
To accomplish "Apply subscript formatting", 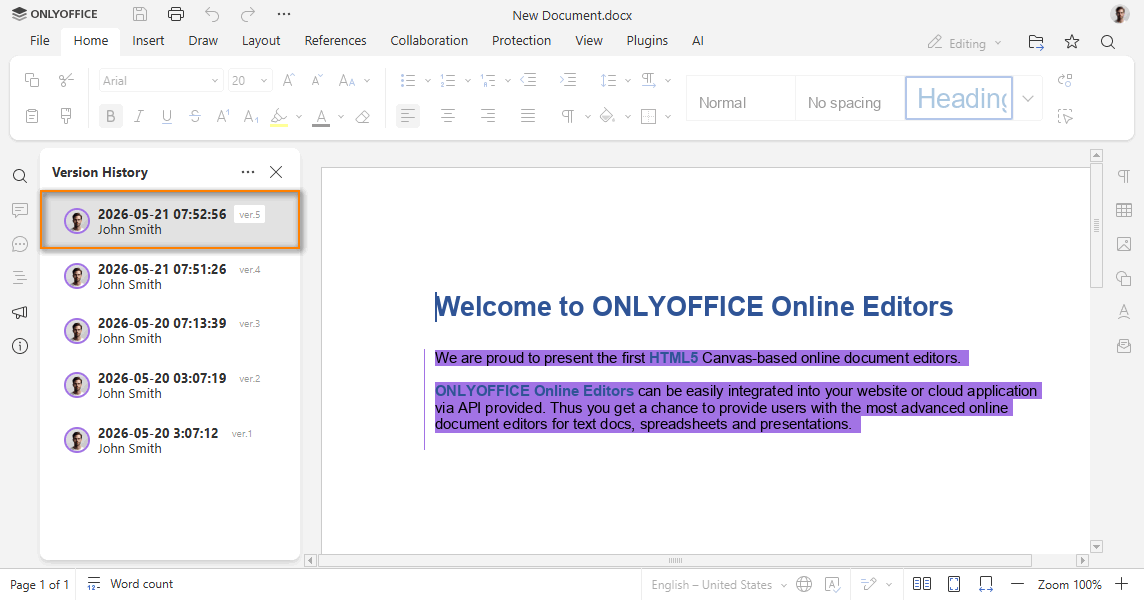I will click(251, 116).
